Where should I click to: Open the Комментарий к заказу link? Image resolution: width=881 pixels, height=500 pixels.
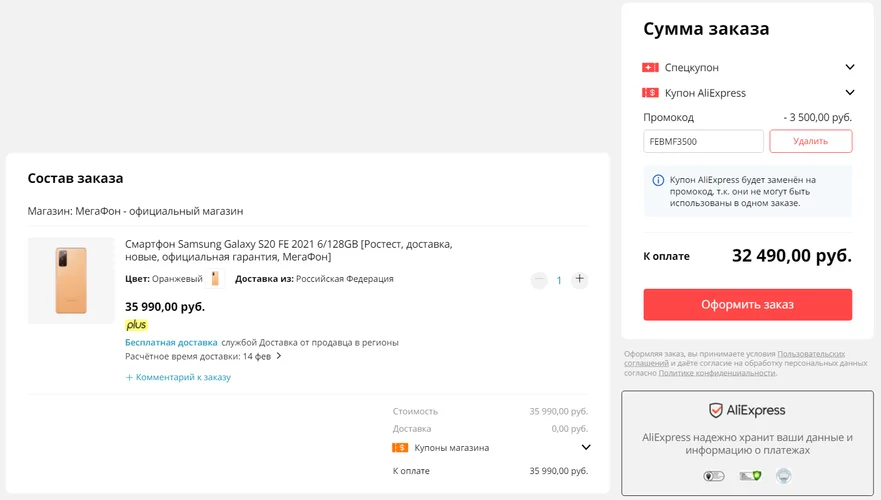pyautogui.click(x=178, y=377)
